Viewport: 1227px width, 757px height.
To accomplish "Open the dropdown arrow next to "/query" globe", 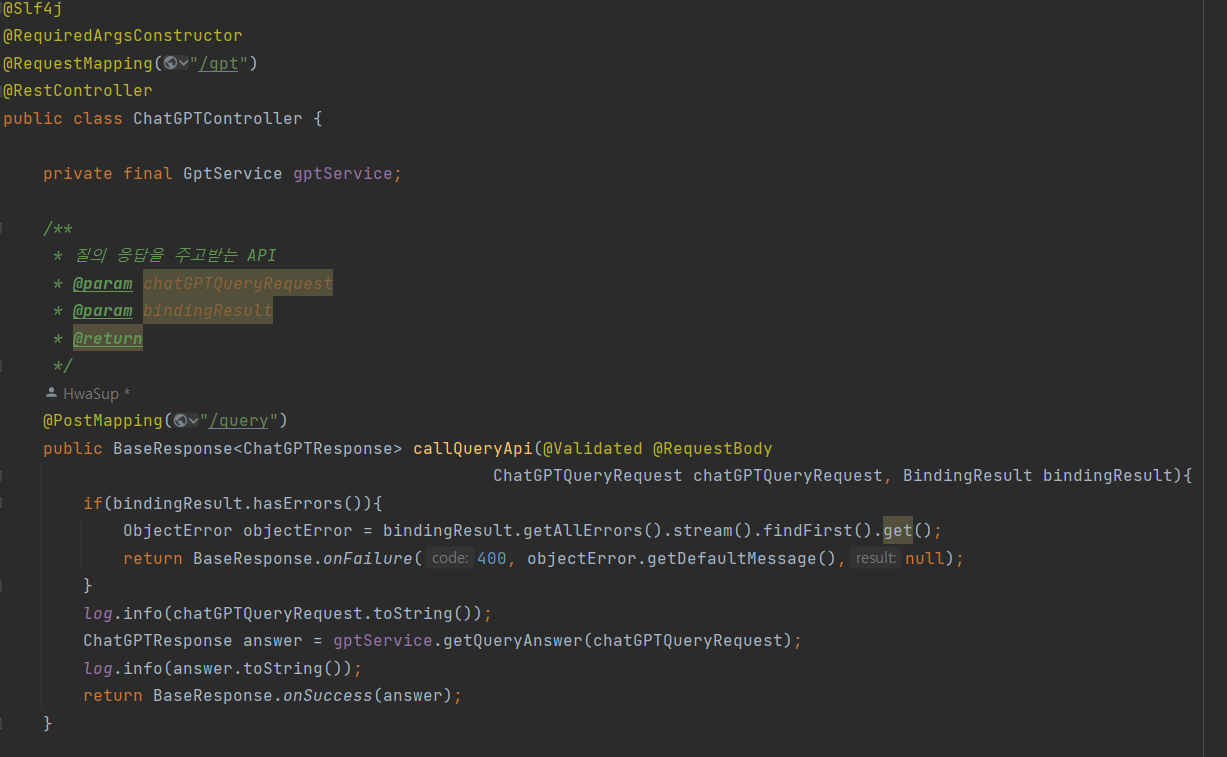I will tap(193, 420).
